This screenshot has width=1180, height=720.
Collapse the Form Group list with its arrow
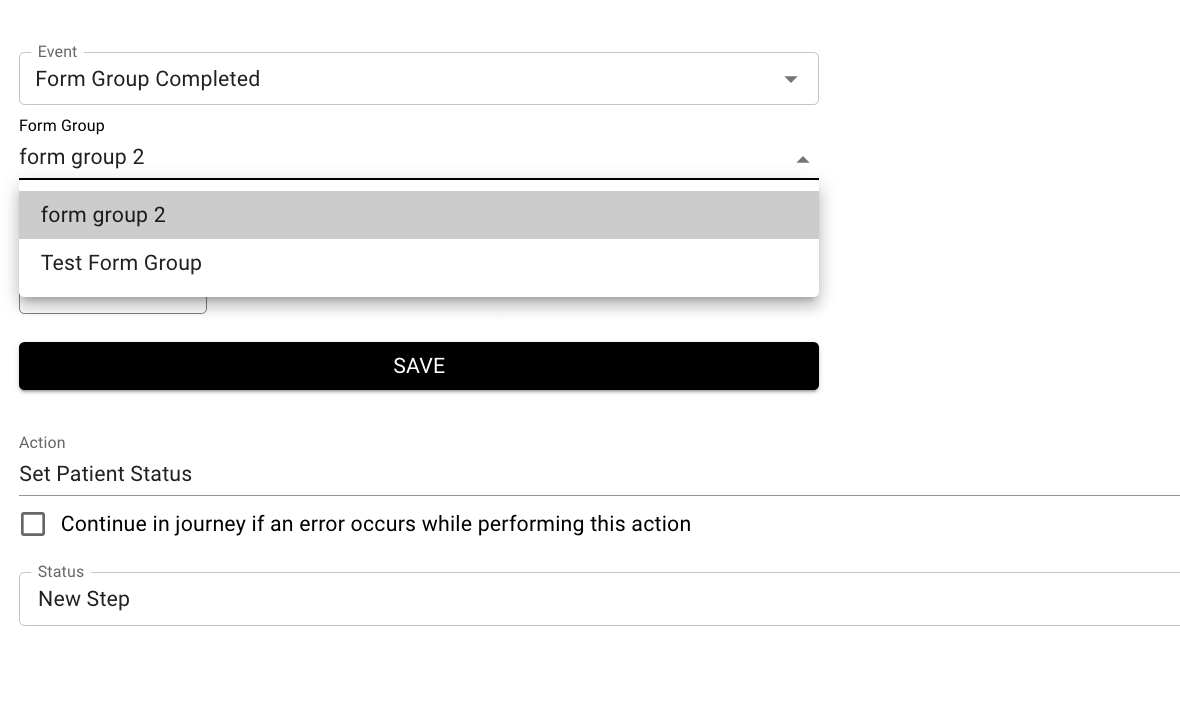pyautogui.click(x=802, y=159)
